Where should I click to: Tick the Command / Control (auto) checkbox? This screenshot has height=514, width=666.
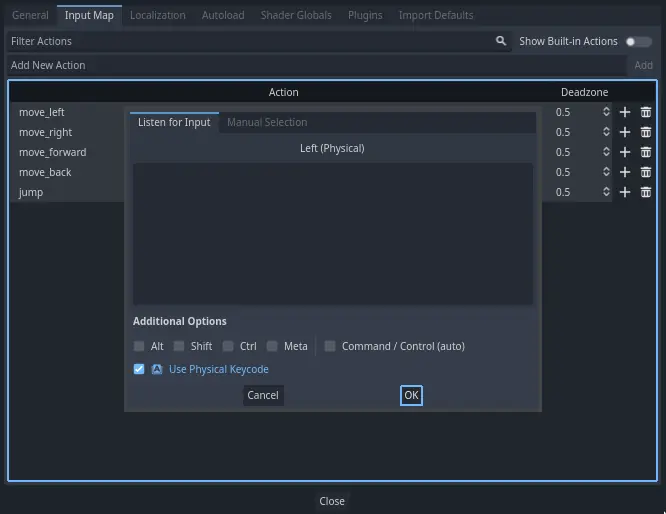click(330, 346)
